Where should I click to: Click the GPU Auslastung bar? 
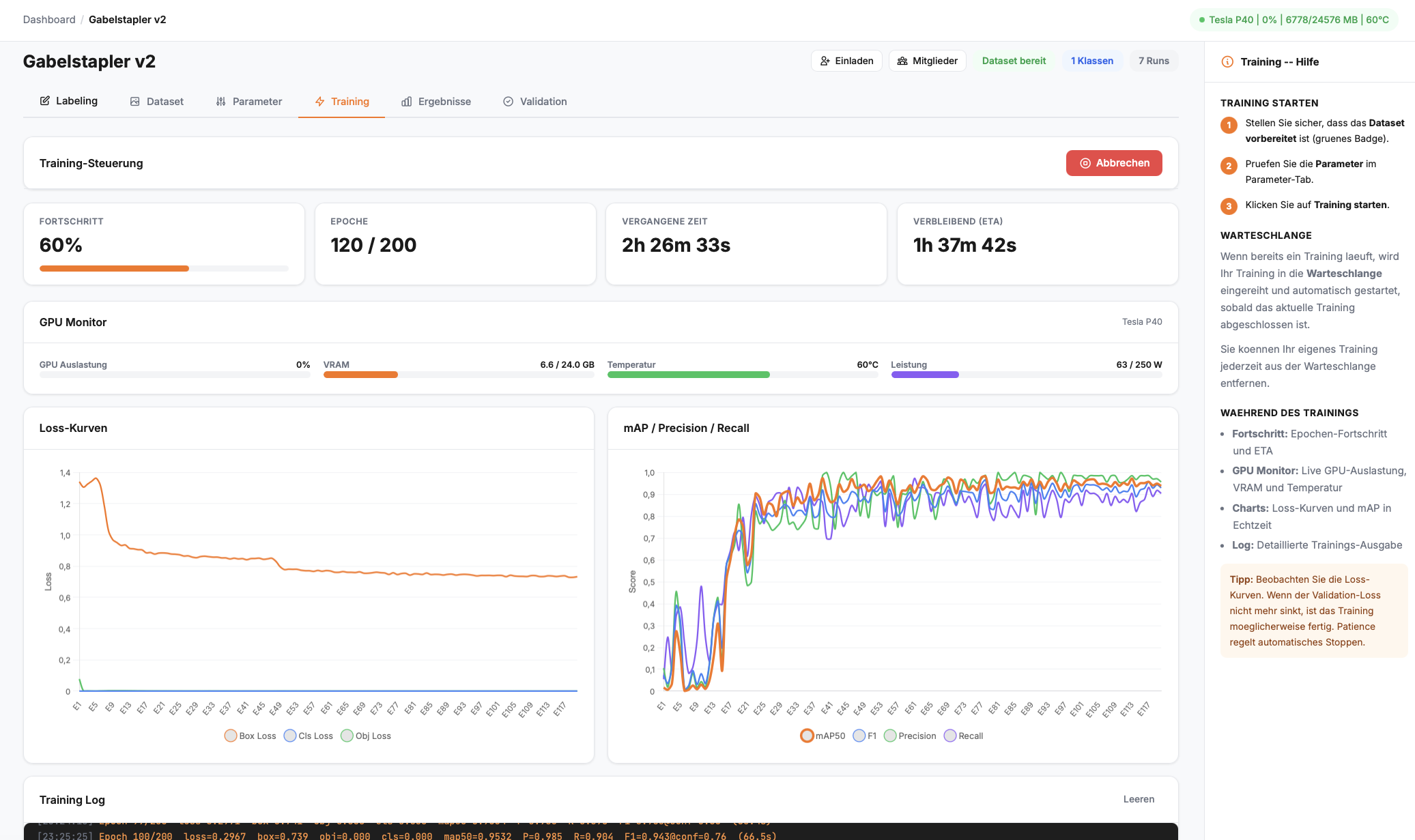[175, 375]
